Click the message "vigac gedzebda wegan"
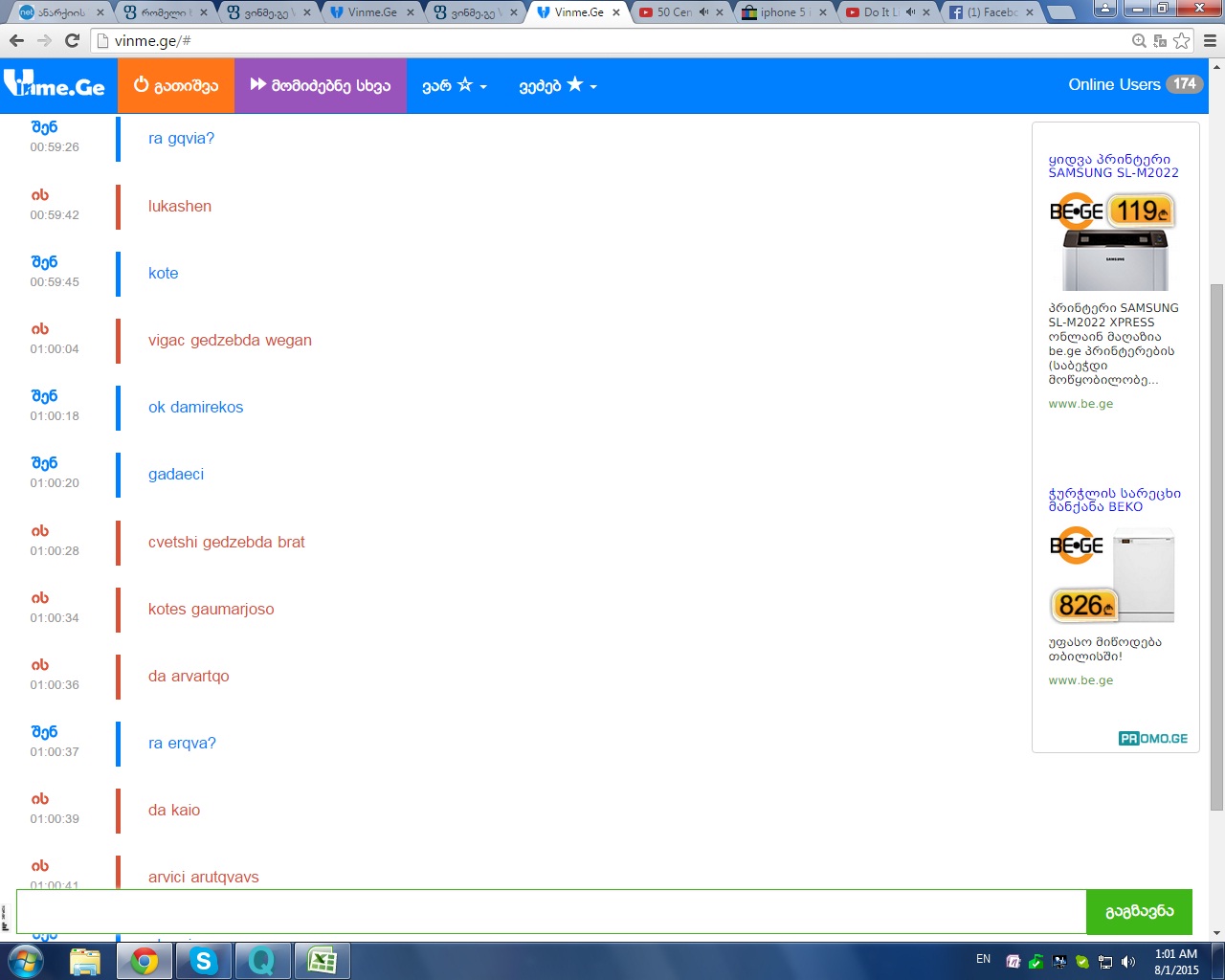This screenshot has width=1225, height=980. click(230, 341)
